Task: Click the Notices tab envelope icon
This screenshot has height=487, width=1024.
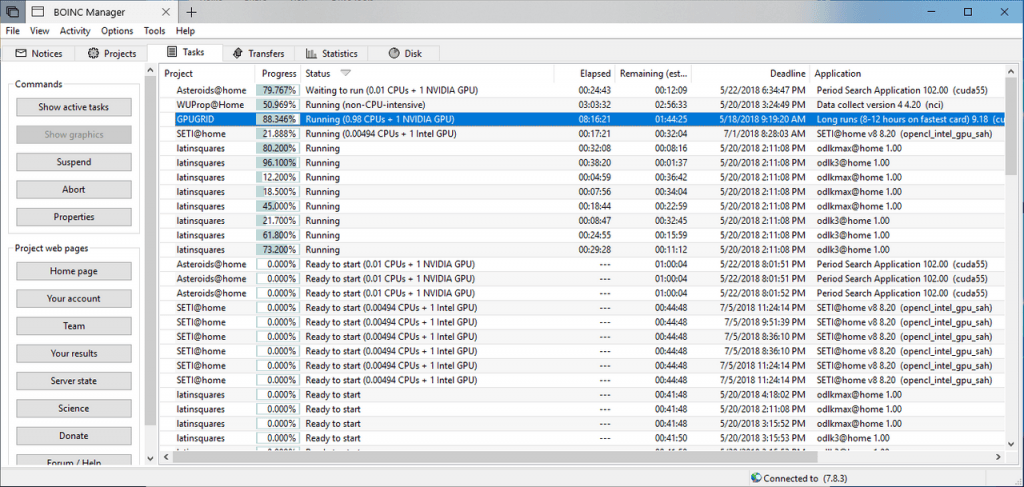Action: click(21, 54)
